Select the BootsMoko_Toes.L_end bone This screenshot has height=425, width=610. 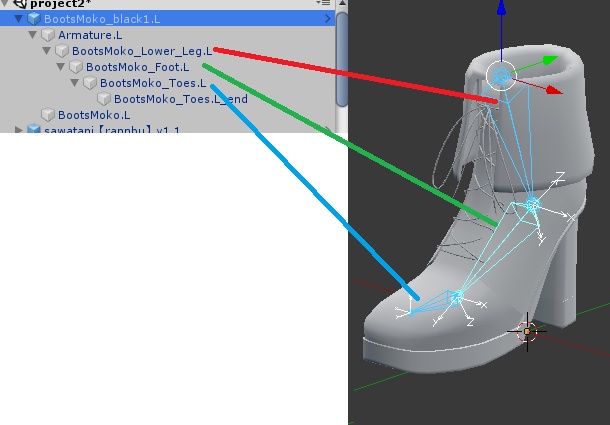(x=181, y=99)
